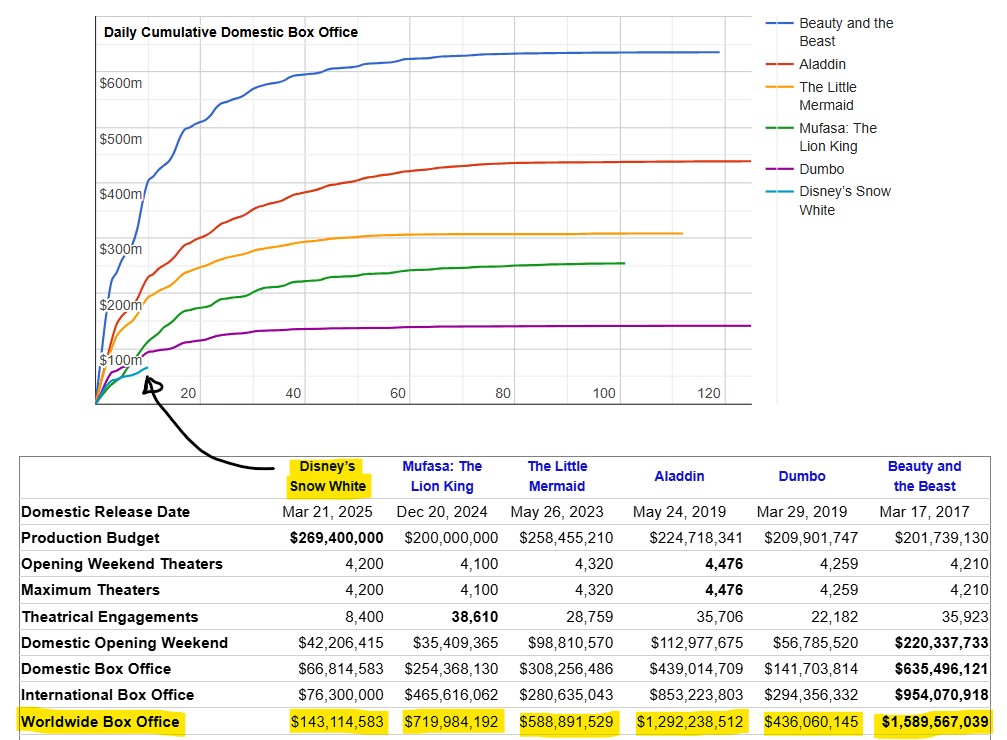Open Mufasa: The Lion King table header link

point(442,477)
